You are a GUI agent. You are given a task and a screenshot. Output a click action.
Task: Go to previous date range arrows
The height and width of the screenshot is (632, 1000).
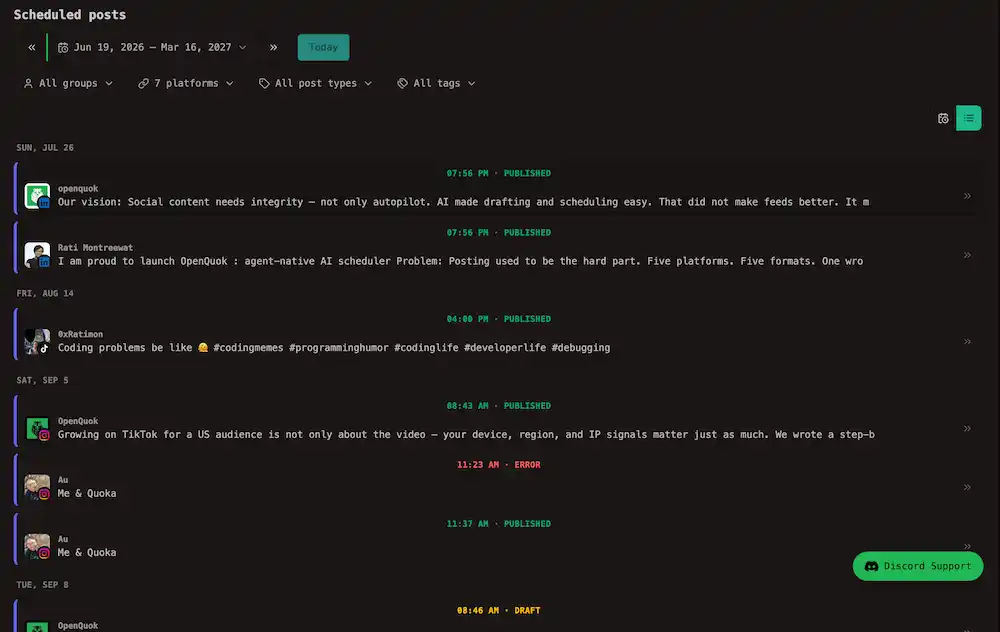point(31,47)
